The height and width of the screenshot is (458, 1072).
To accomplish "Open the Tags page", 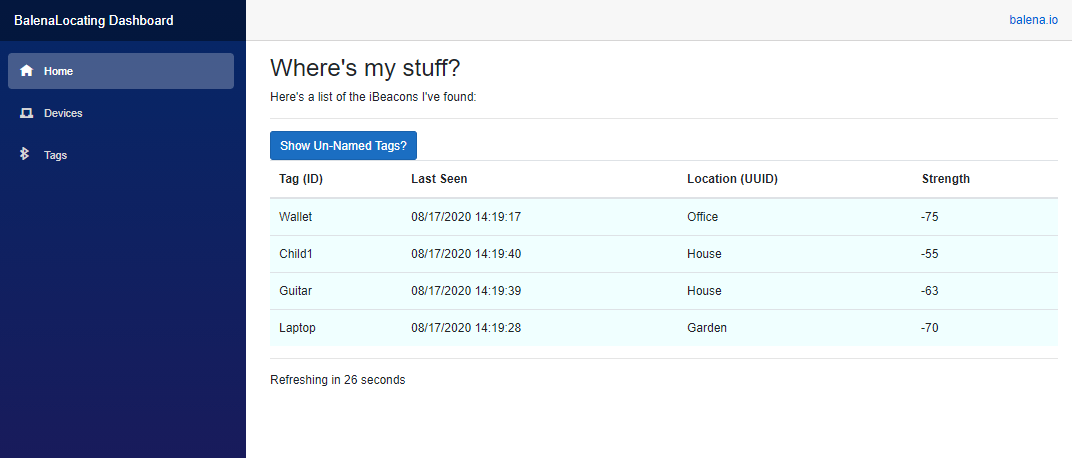I will pos(55,155).
